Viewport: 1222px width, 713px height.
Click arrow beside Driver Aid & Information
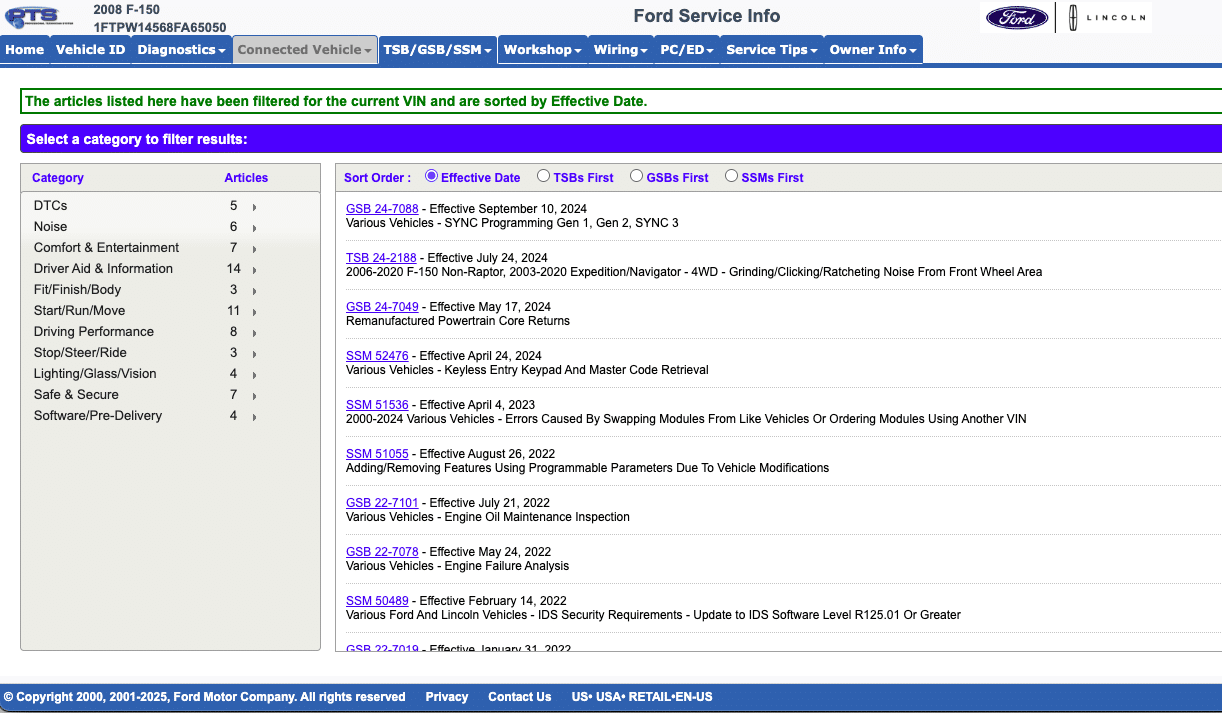(x=255, y=270)
